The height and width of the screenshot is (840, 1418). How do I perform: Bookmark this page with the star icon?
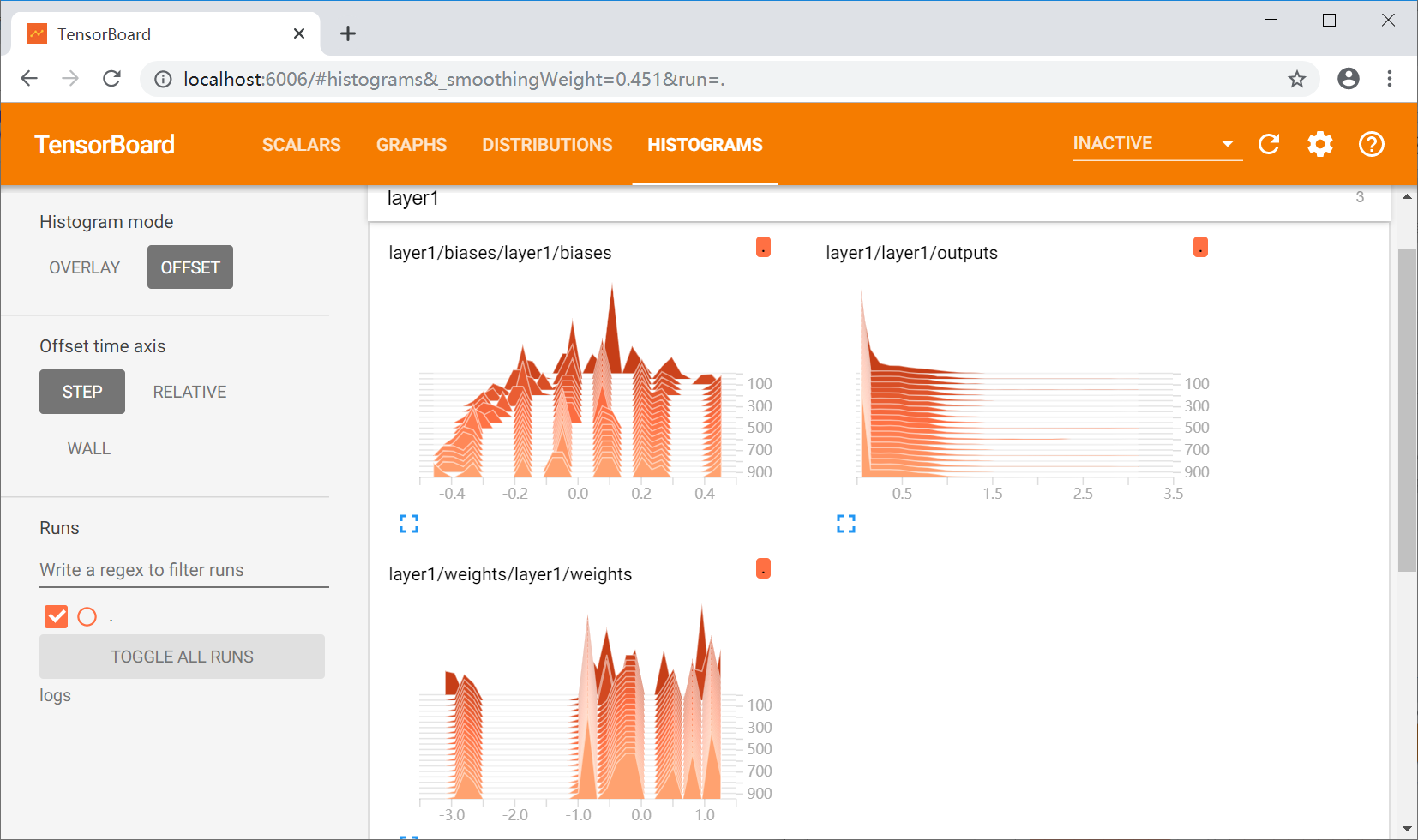[x=1297, y=79]
